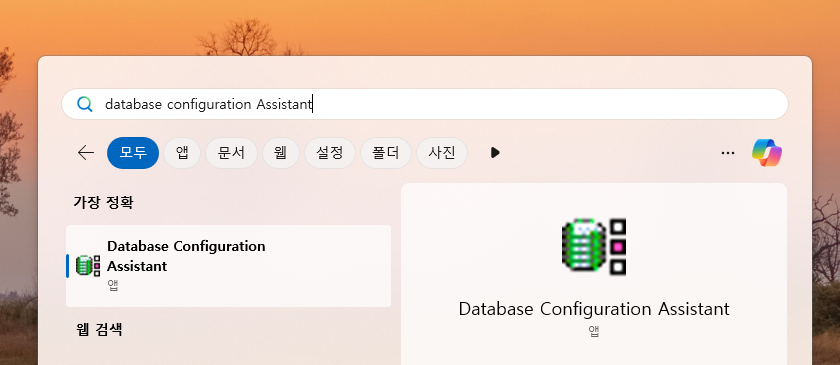Go back with the left arrow
This screenshot has height=365, width=840.
click(x=86, y=153)
